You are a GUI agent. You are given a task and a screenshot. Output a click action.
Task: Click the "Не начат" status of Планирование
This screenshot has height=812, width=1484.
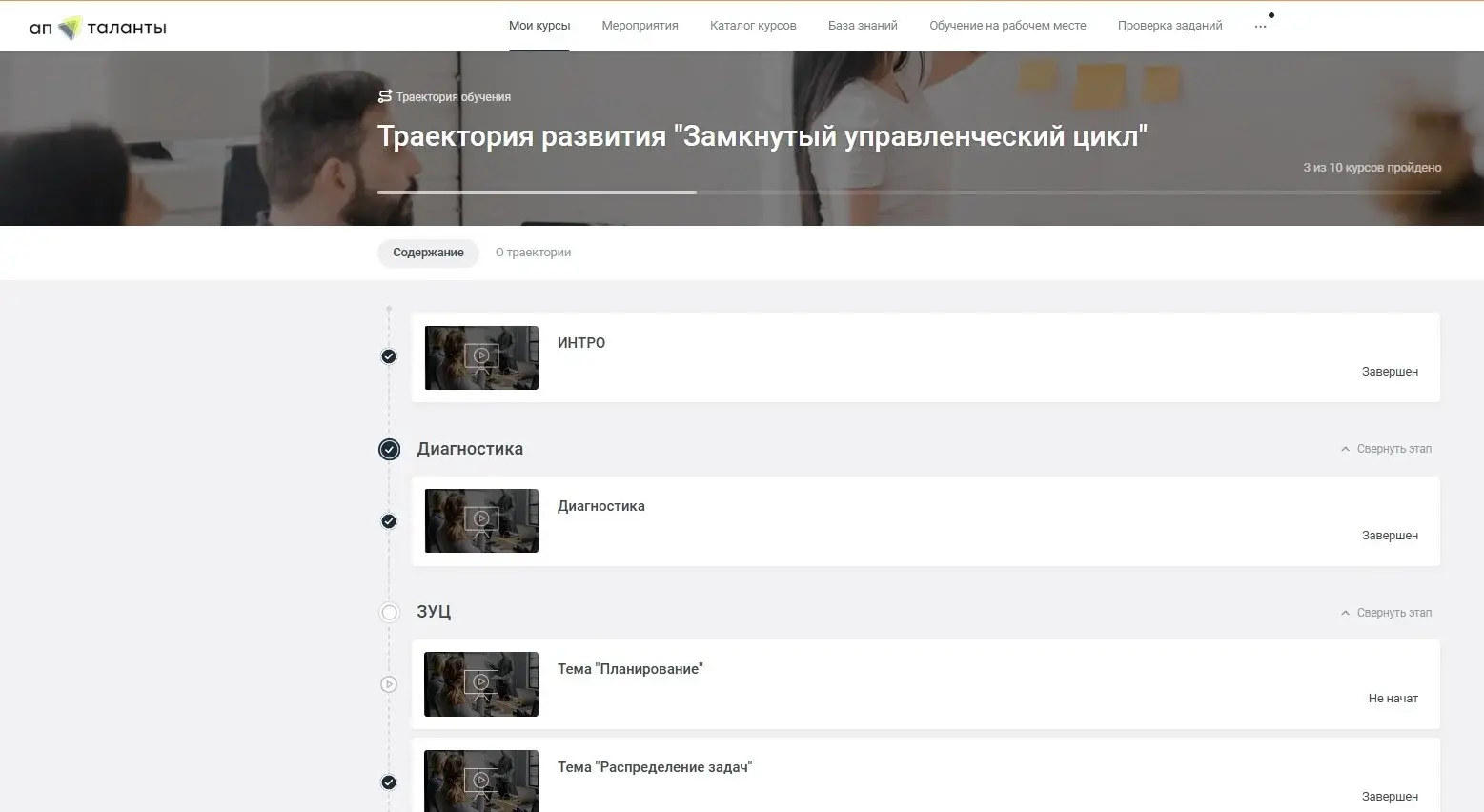[x=1393, y=699]
